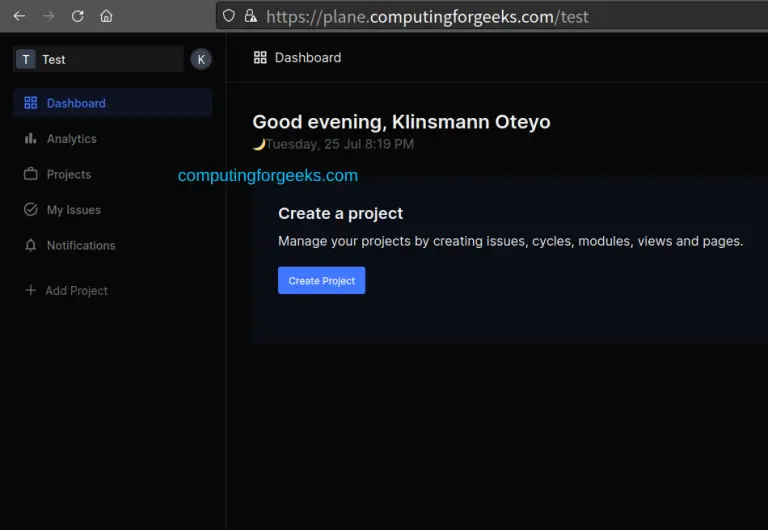The width and height of the screenshot is (768, 530).
Task: Click the My Issues checkmark circle icon
Action: 30,210
